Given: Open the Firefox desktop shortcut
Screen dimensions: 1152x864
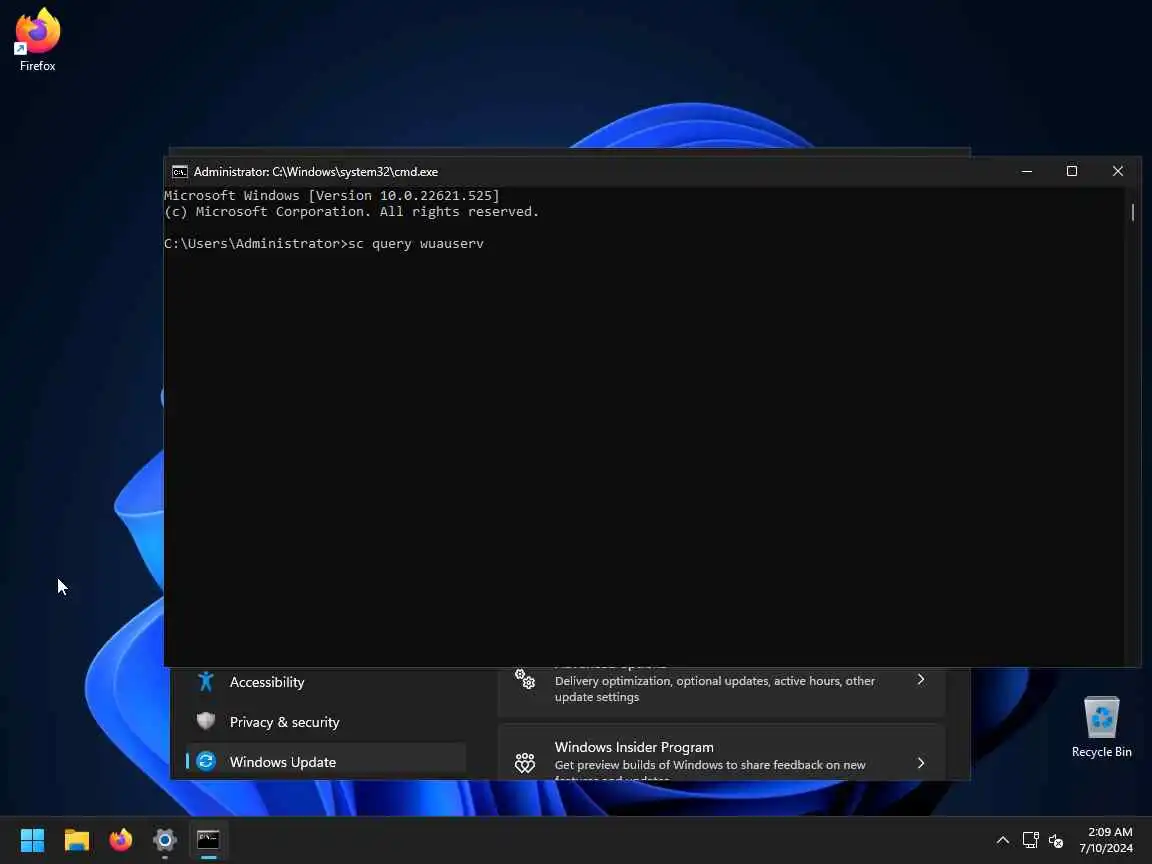Looking at the screenshot, I should click(x=37, y=40).
